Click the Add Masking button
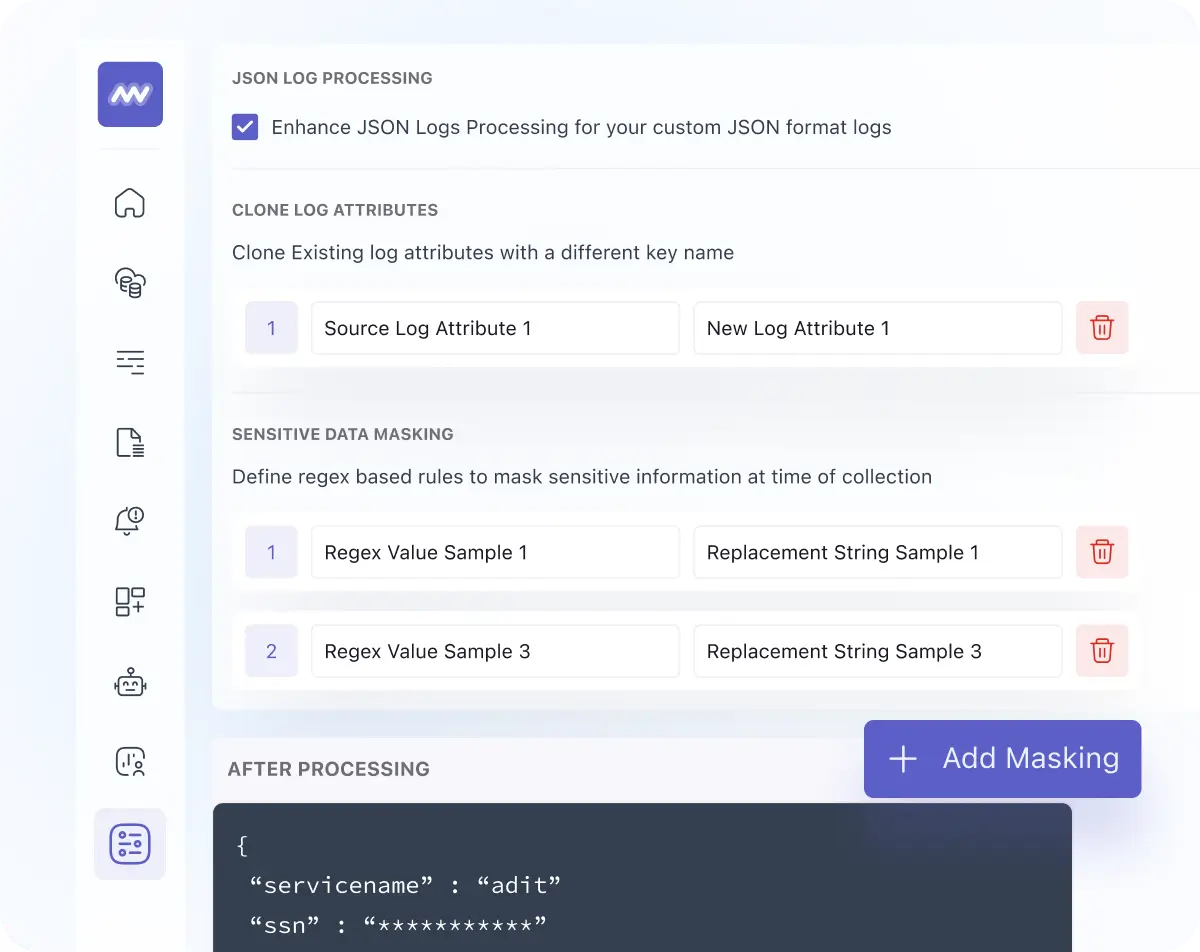The width and height of the screenshot is (1200, 952). [1002, 759]
